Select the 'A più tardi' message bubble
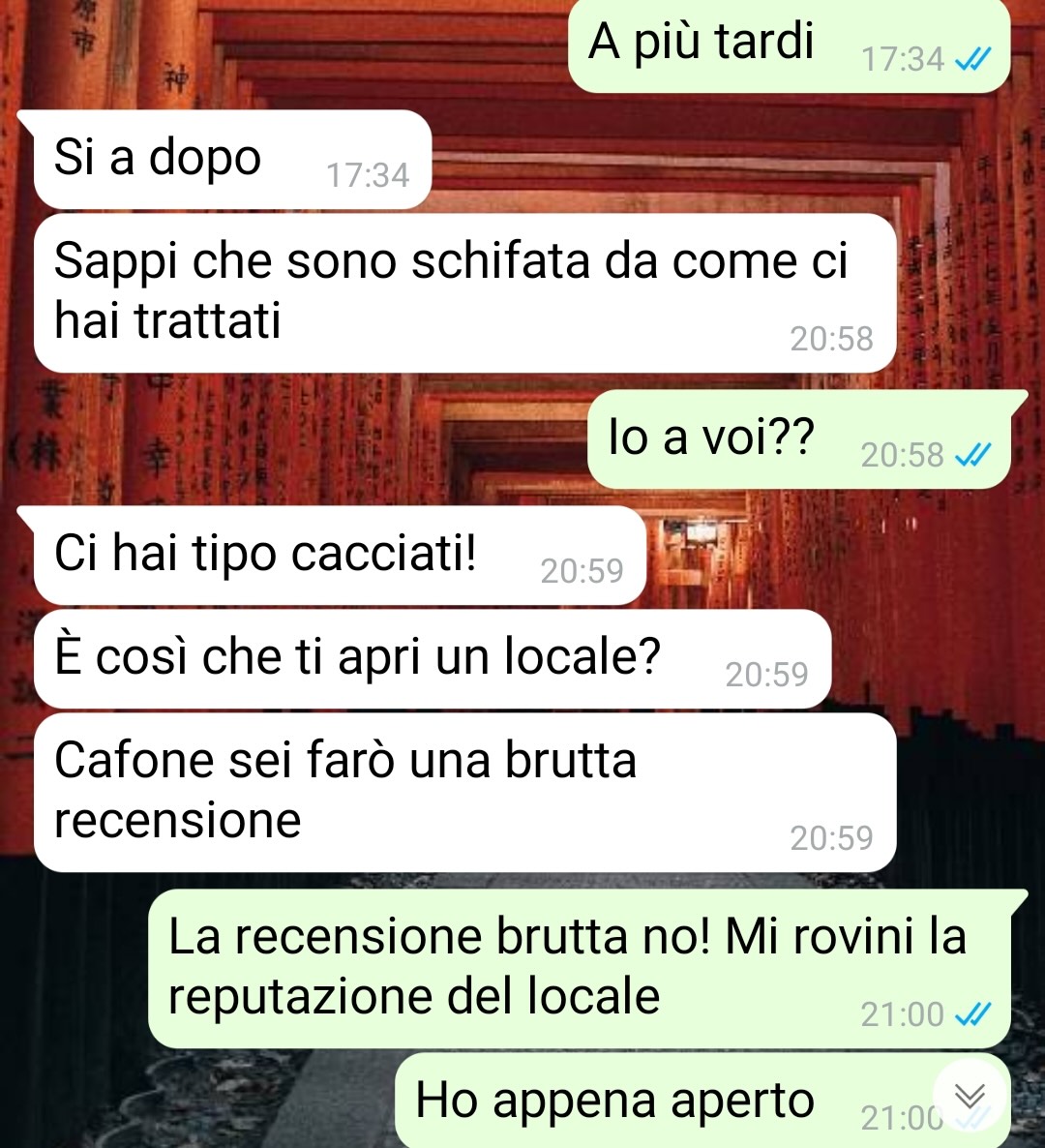Viewport: 1045px width, 1148px height. [x=789, y=46]
